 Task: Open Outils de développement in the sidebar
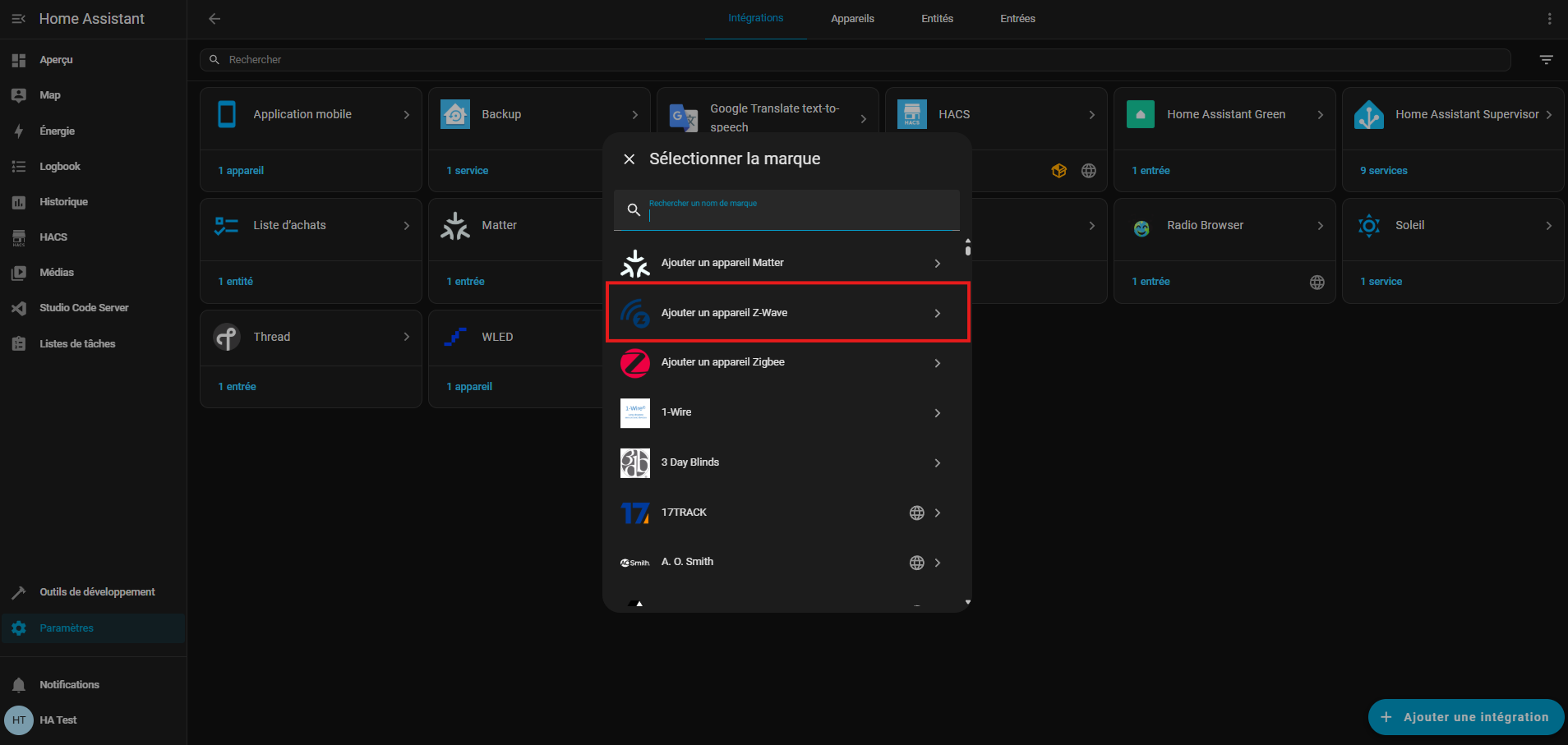click(x=97, y=592)
